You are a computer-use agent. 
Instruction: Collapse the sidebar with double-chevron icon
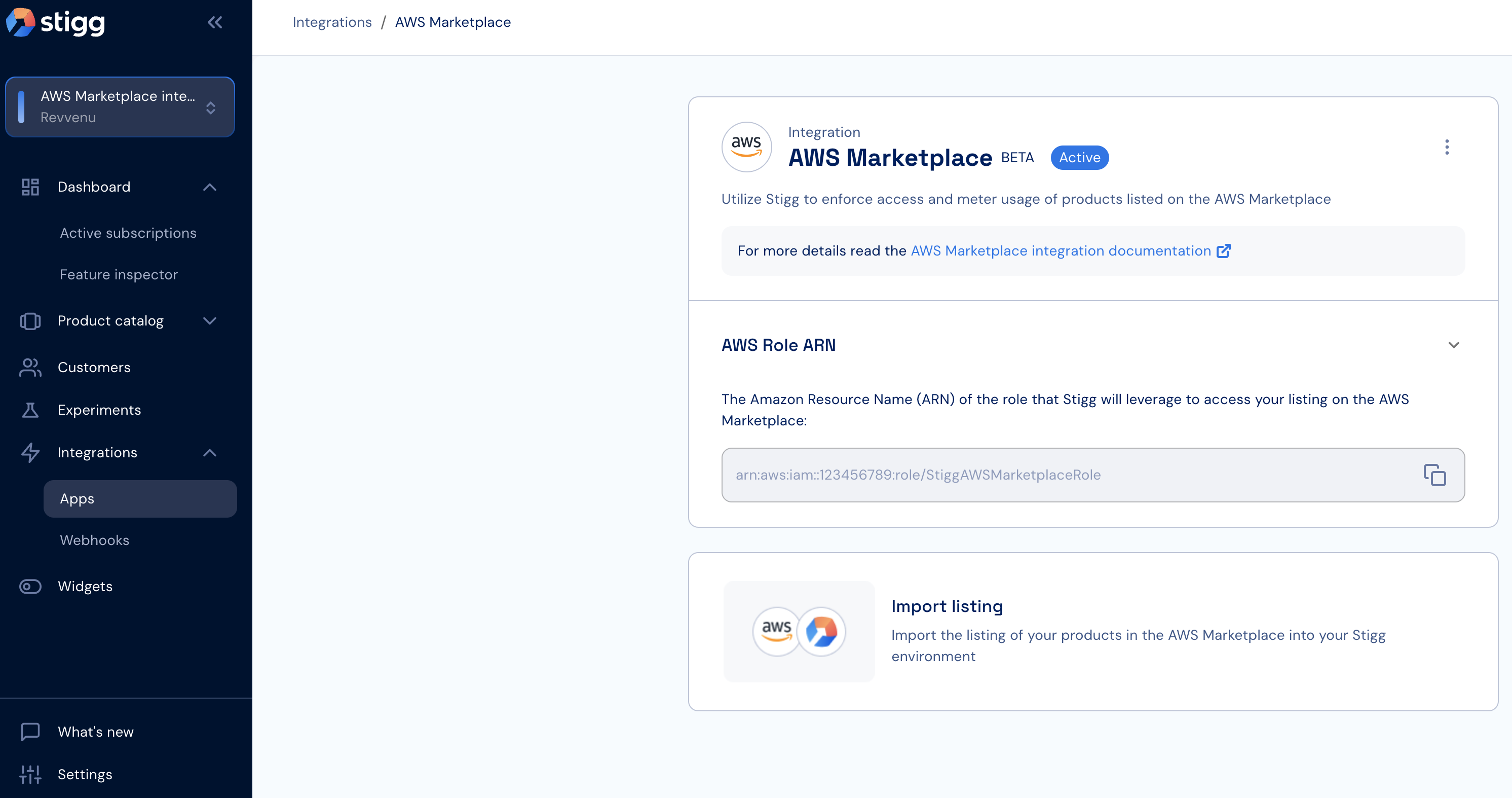(x=215, y=22)
